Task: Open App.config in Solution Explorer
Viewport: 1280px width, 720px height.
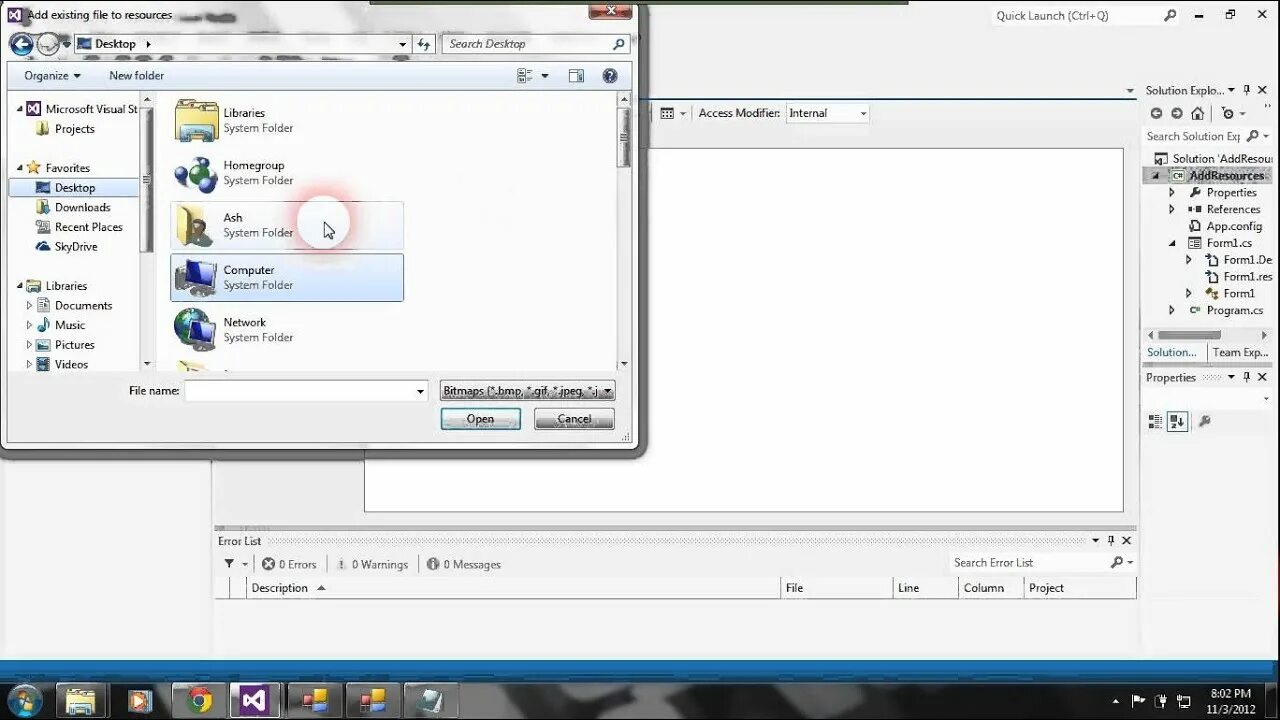Action: (1234, 226)
